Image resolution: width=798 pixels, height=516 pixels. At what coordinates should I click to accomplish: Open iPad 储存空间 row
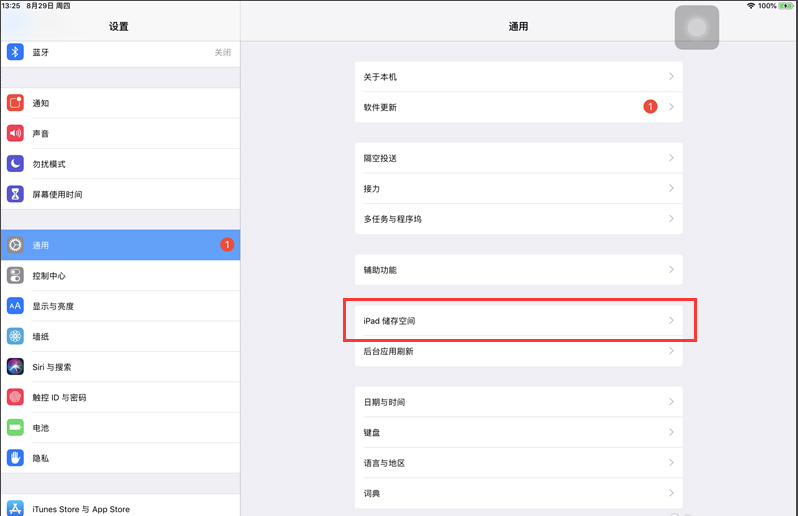(x=519, y=320)
